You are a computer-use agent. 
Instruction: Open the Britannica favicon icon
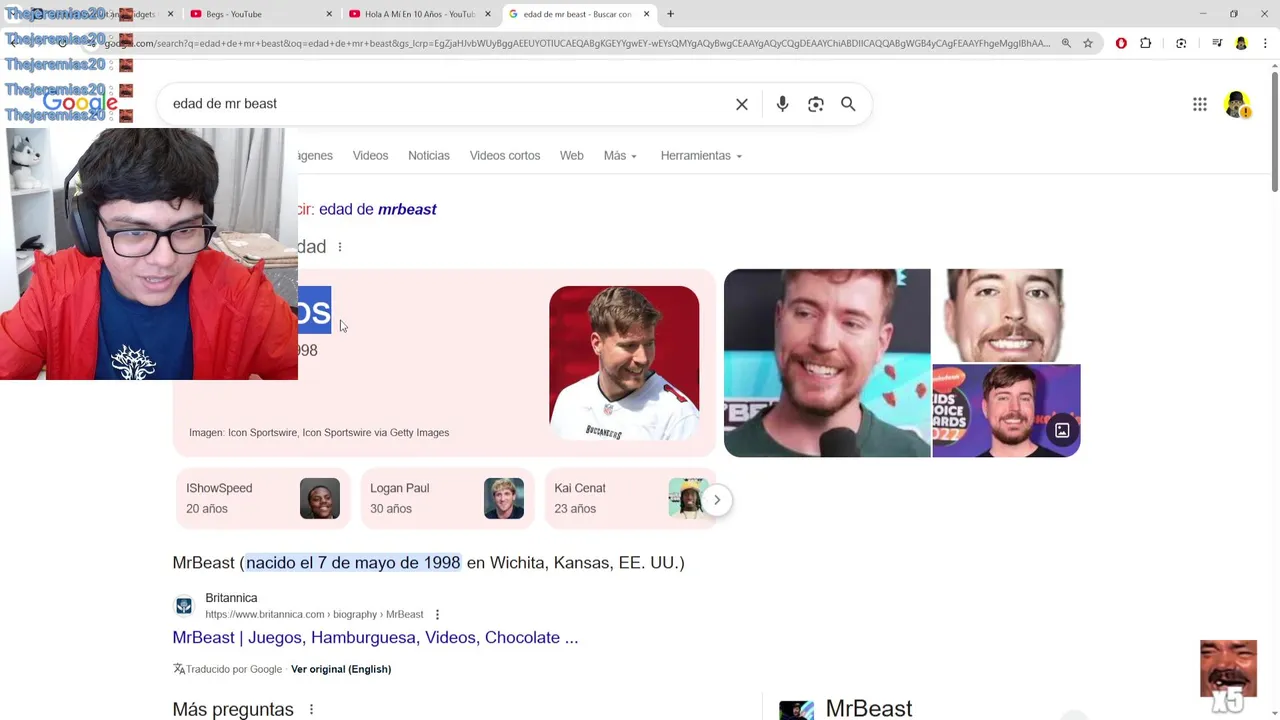pyautogui.click(x=184, y=606)
